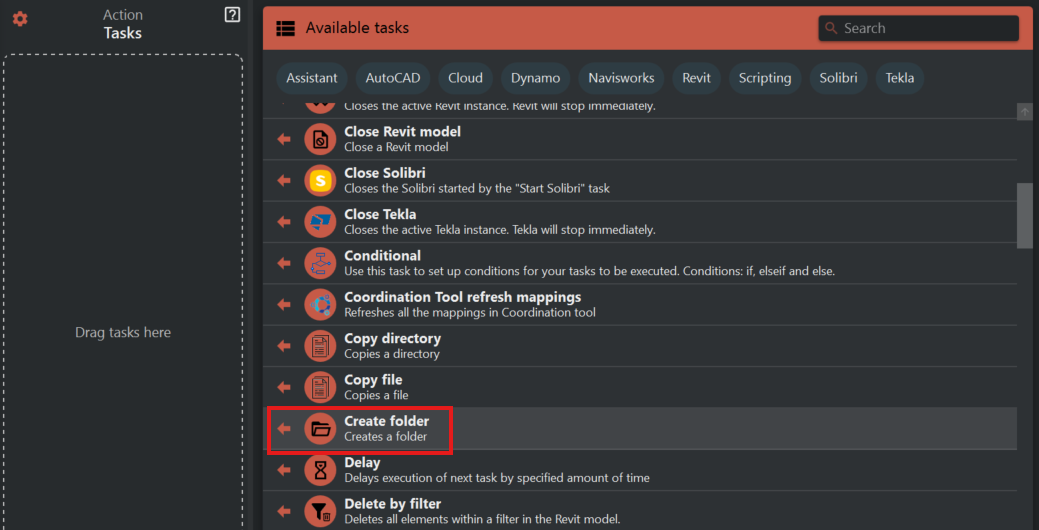The height and width of the screenshot is (530, 1039).
Task: Click the Close Revit model task icon
Action: click(x=321, y=139)
